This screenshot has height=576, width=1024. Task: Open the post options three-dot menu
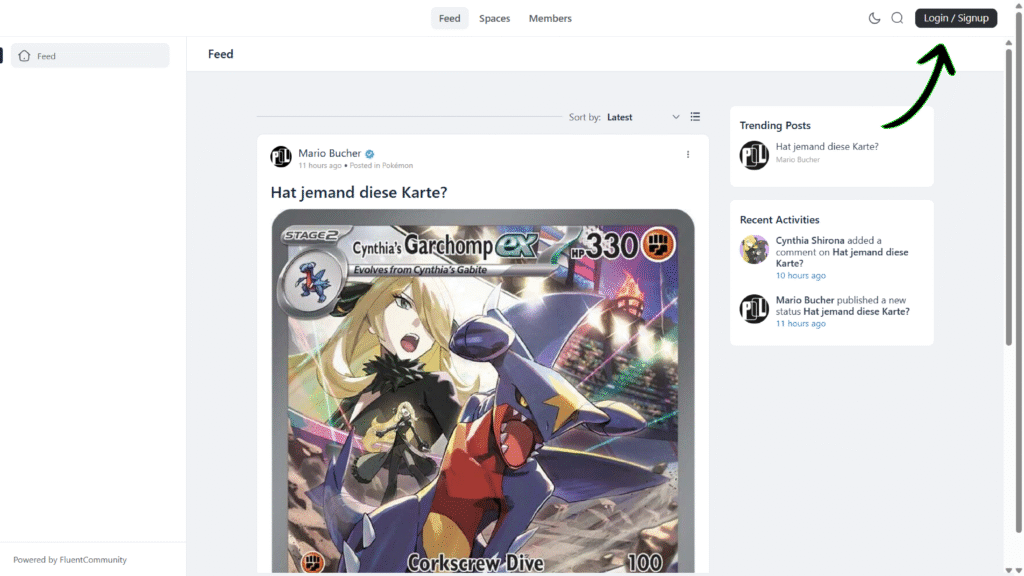[x=688, y=154]
